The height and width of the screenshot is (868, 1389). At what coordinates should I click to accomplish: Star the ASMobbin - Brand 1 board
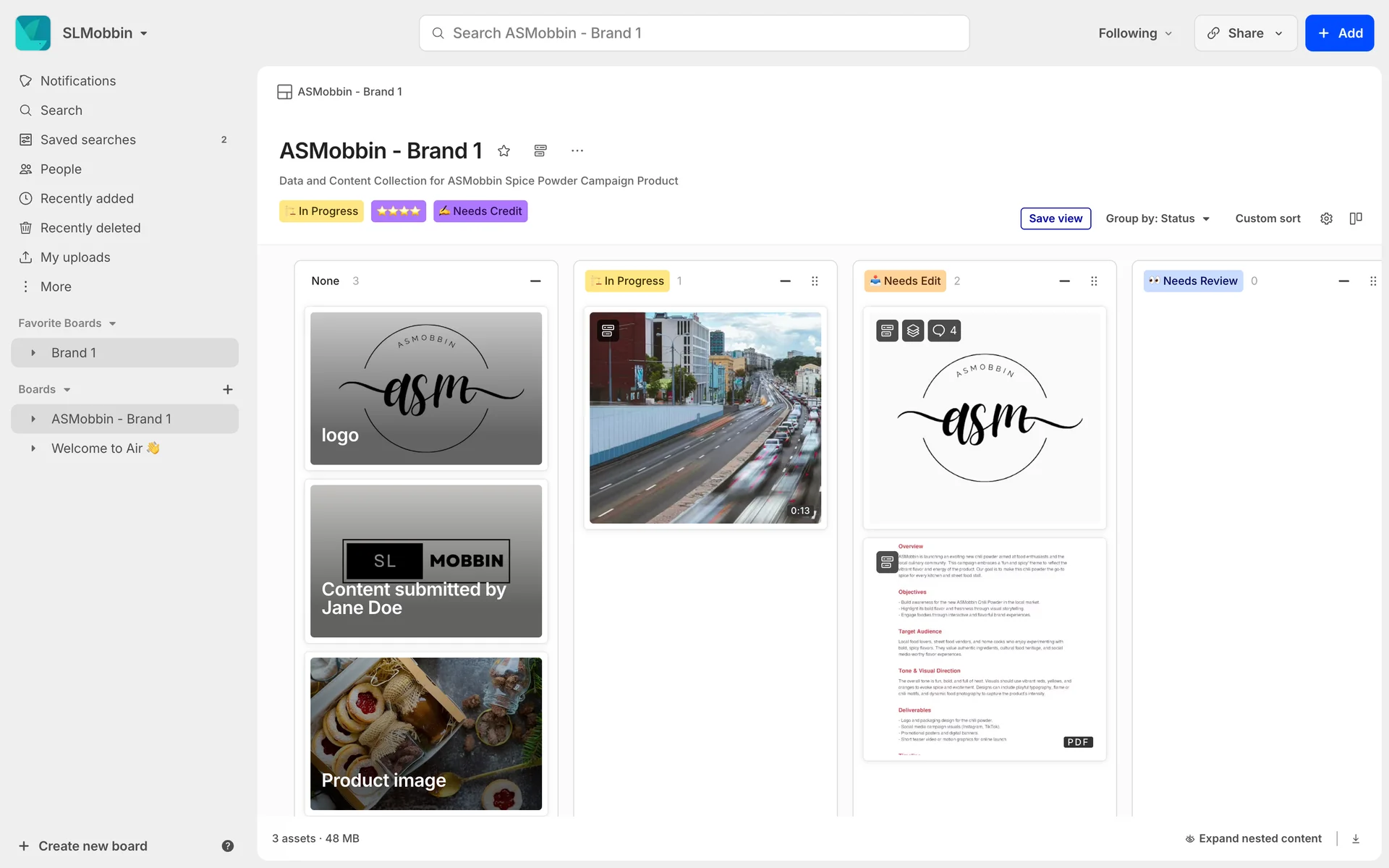[504, 150]
